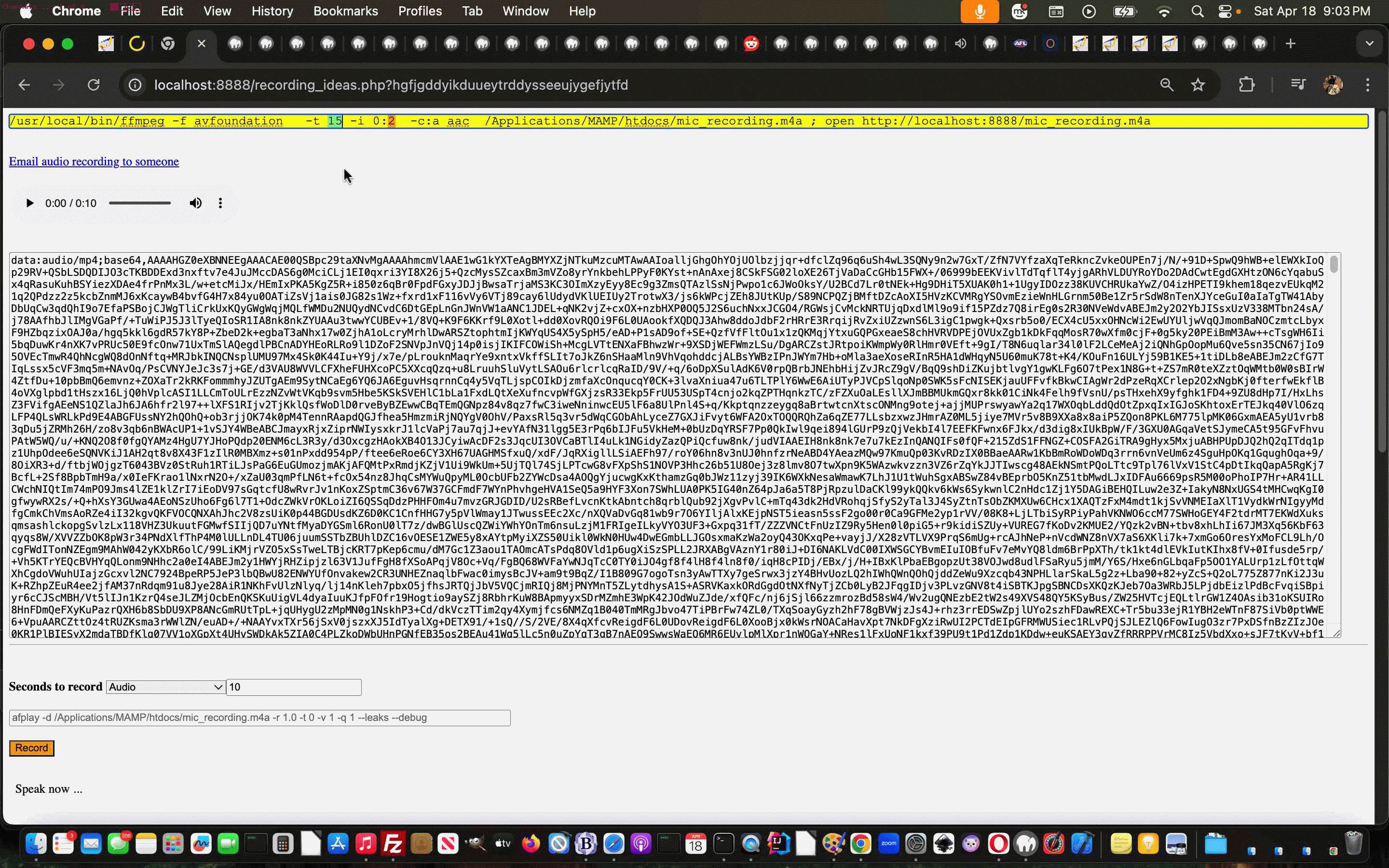Open the page zoom magnifier icon
Image resolution: width=1389 pixels, height=868 pixels.
(1166, 85)
